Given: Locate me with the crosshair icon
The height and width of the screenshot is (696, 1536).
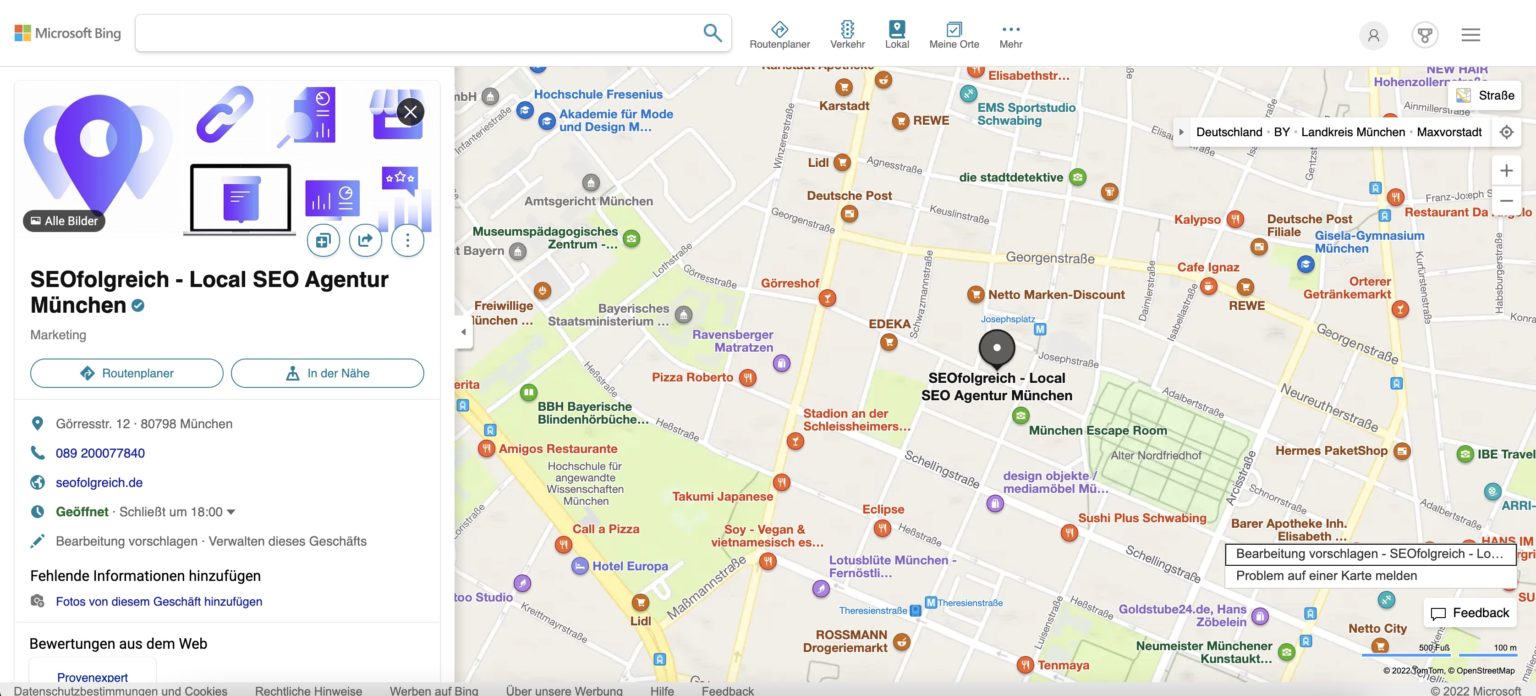Looking at the screenshot, I should click(1506, 132).
